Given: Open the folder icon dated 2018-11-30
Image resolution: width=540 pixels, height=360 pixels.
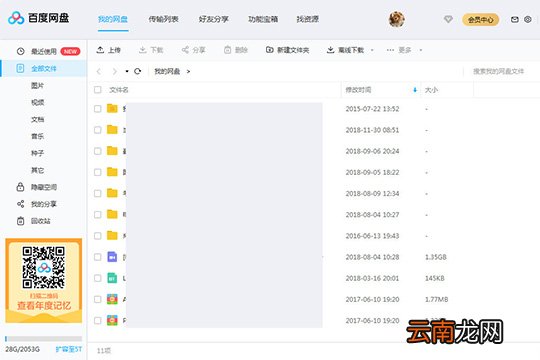Looking at the screenshot, I should [112, 130].
